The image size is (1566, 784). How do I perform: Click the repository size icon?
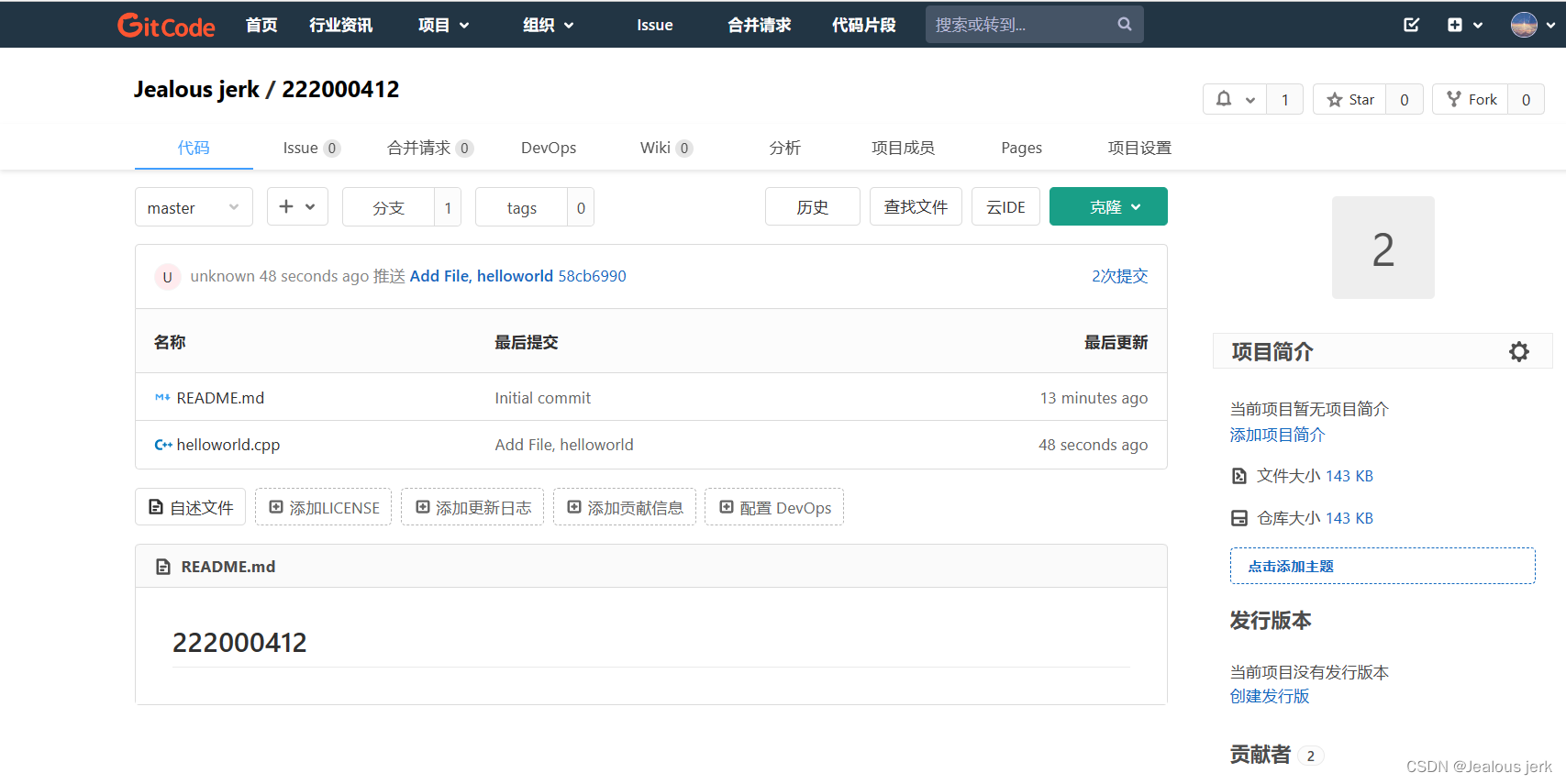coord(1239,518)
